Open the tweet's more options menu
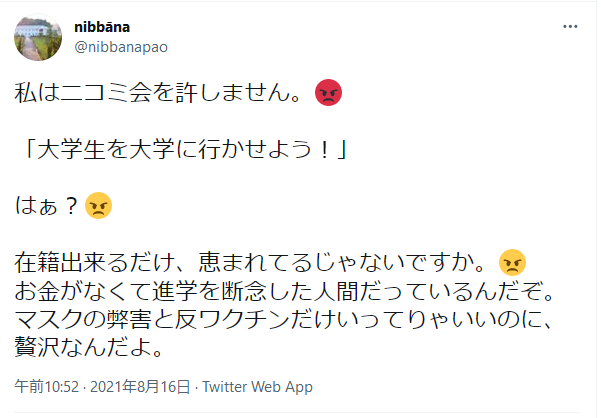 click(570, 25)
